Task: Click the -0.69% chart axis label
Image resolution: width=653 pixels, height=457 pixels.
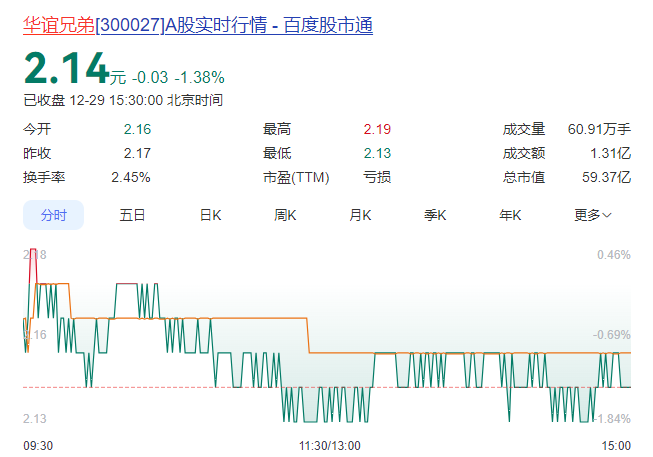Action: point(612,335)
